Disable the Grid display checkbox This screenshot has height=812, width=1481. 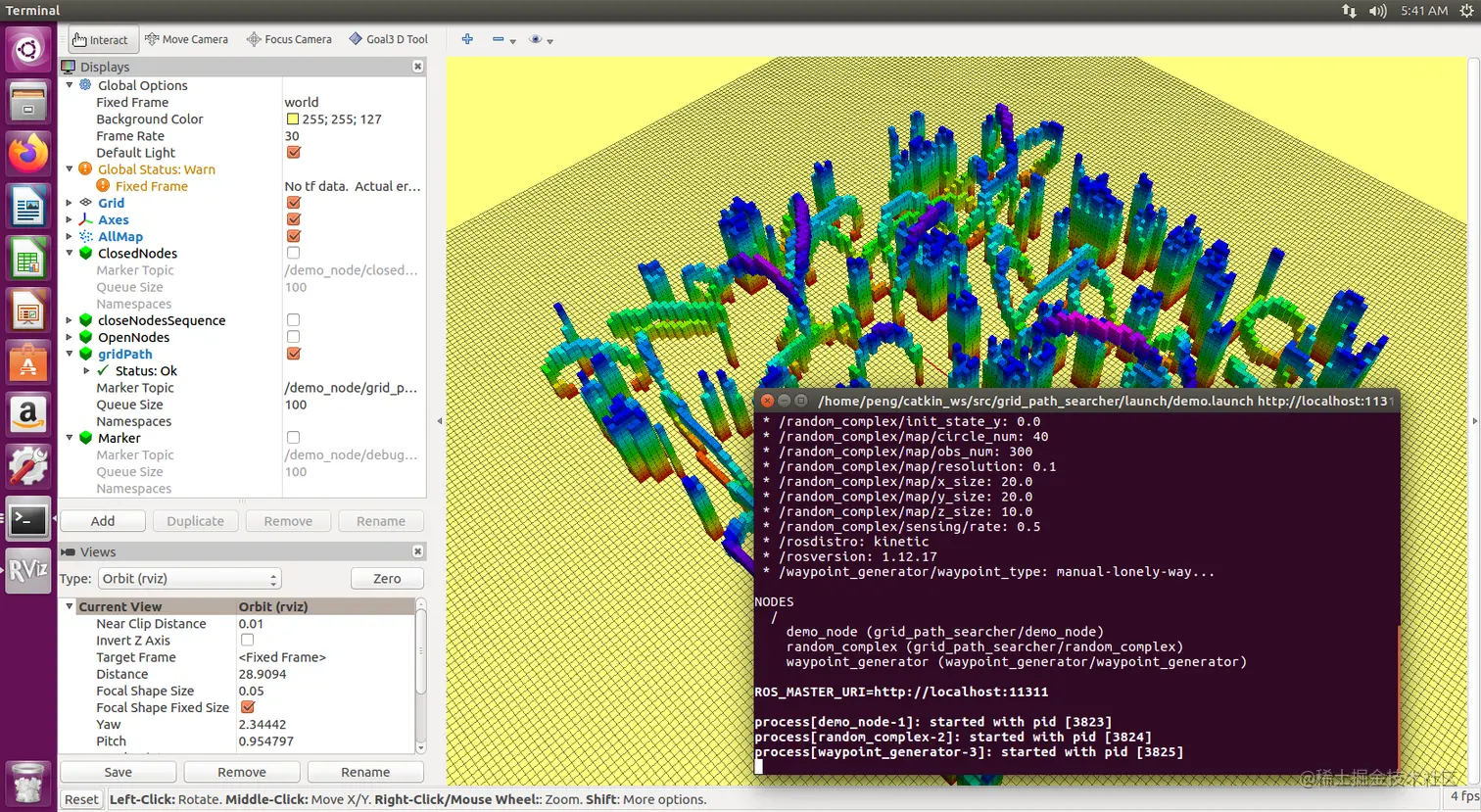293,203
